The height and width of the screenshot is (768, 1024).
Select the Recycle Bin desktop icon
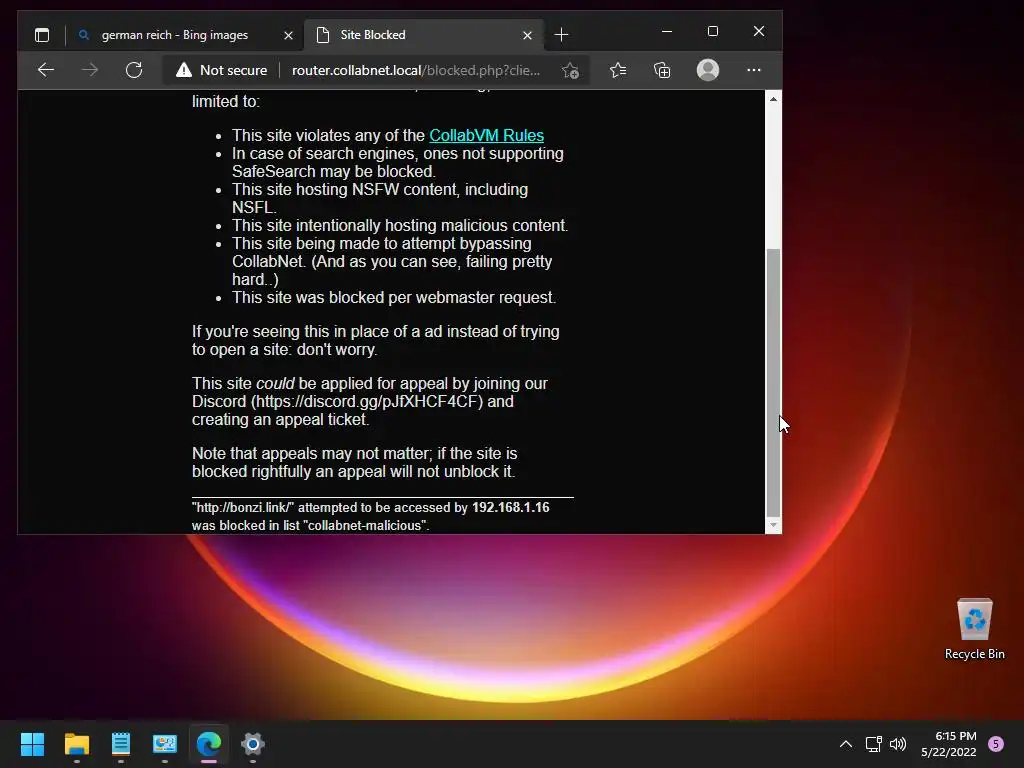(974, 629)
